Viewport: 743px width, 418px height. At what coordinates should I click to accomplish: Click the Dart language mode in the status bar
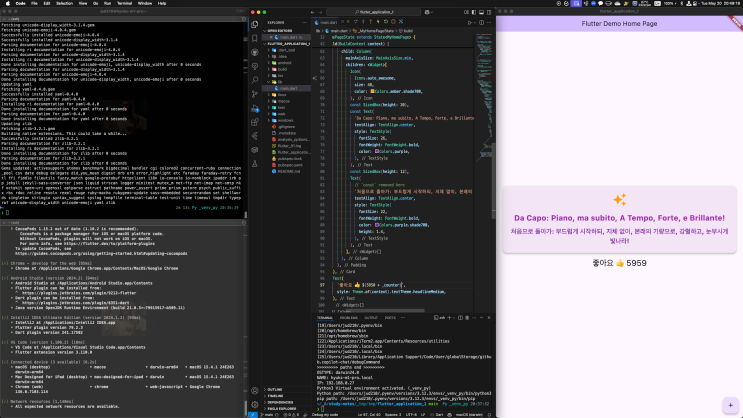click(439, 415)
